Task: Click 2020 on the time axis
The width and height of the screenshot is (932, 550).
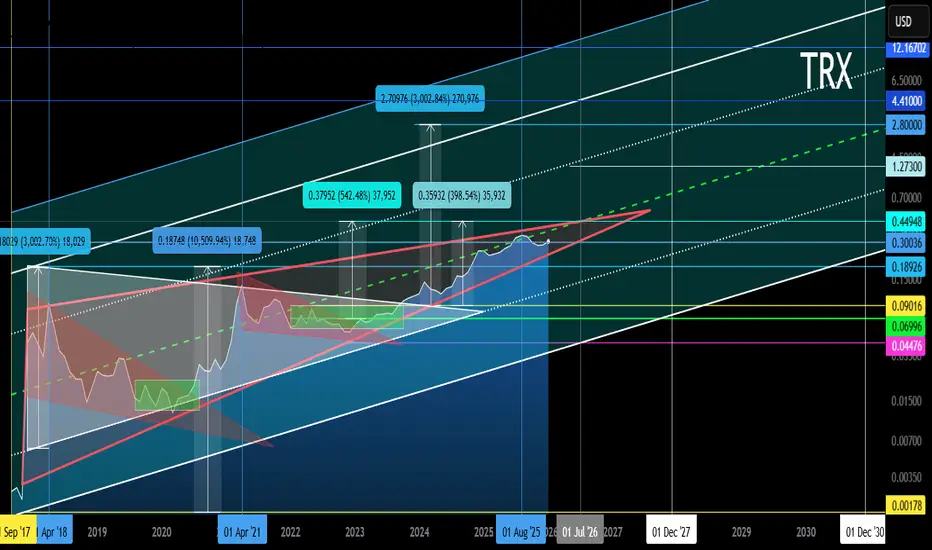Action: pos(161,532)
